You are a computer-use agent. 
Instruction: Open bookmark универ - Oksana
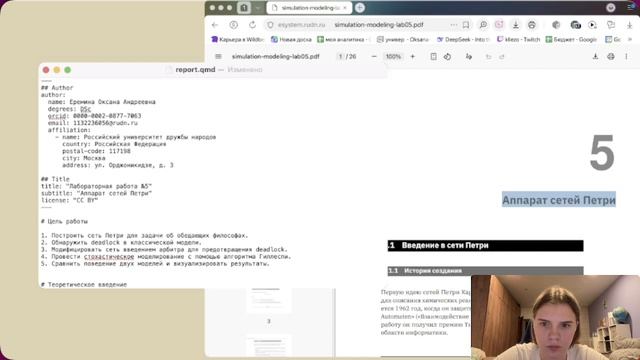point(403,40)
